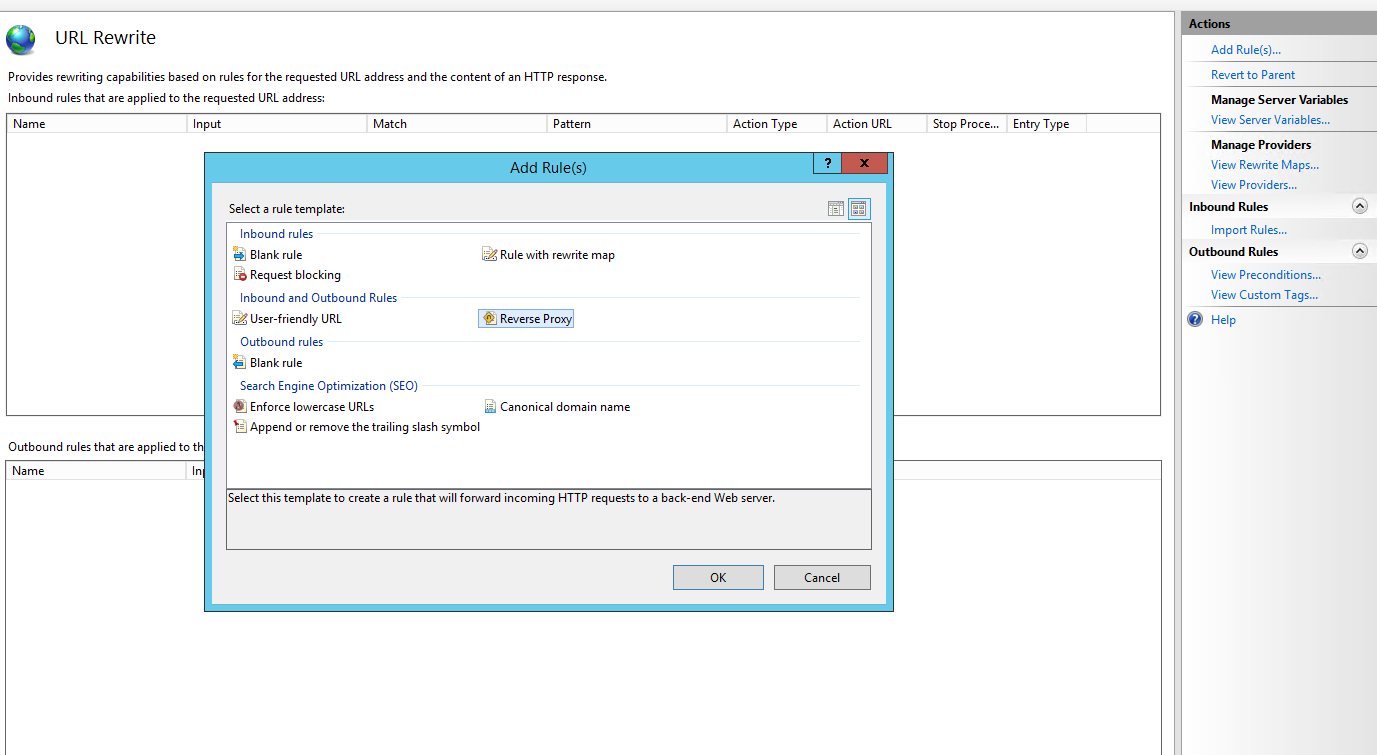1377x755 pixels.
Task: Collapse the Outbound Rules section
Action: [1359, 251]
